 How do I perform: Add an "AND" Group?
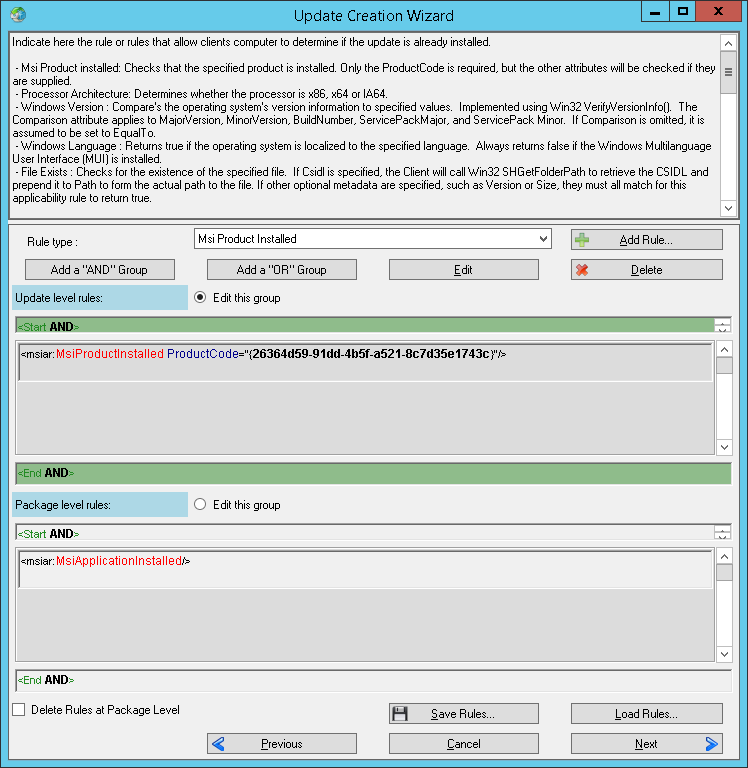click(99, 270)
